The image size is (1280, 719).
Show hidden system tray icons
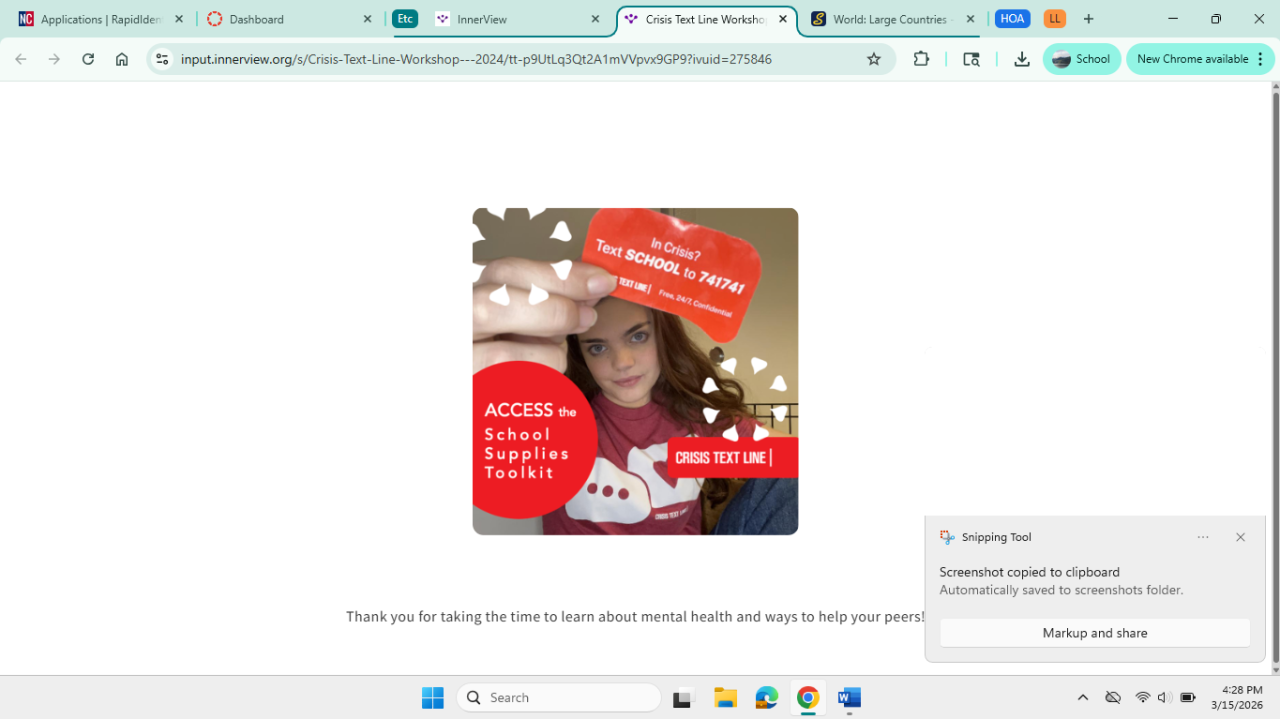tap(1082, 698)
